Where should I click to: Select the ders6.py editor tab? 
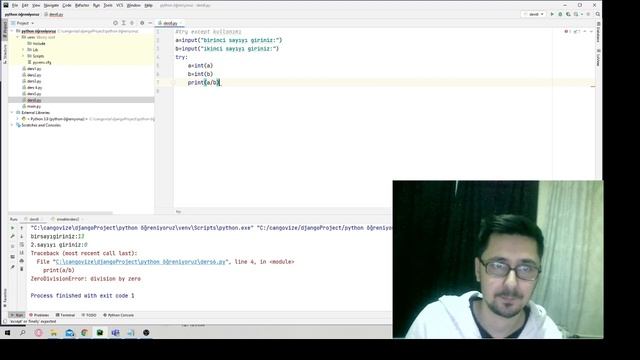(x=170, y=23)
